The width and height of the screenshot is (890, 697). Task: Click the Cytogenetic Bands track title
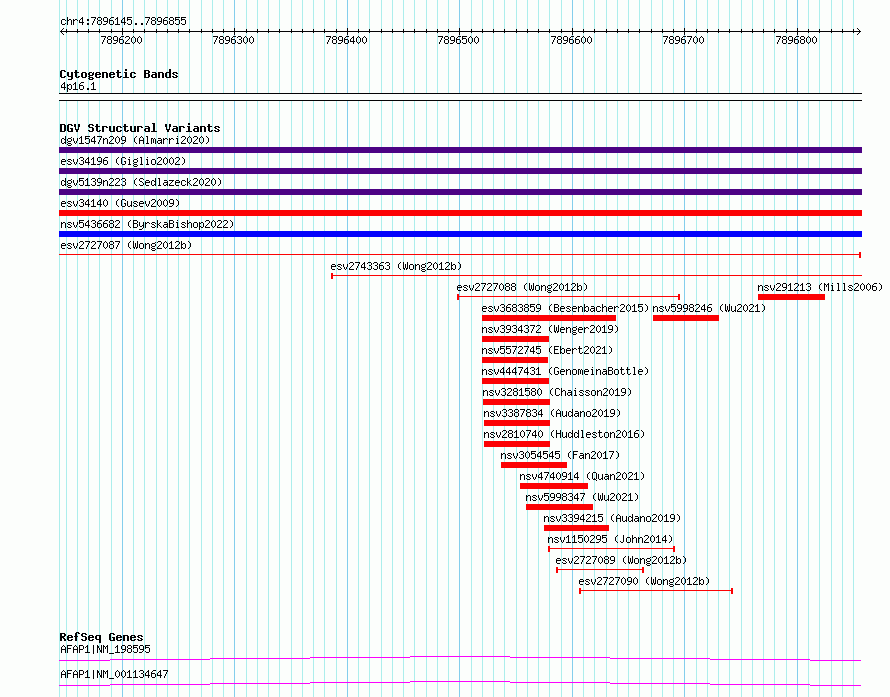pyautogui.click(x=119, y=74)
